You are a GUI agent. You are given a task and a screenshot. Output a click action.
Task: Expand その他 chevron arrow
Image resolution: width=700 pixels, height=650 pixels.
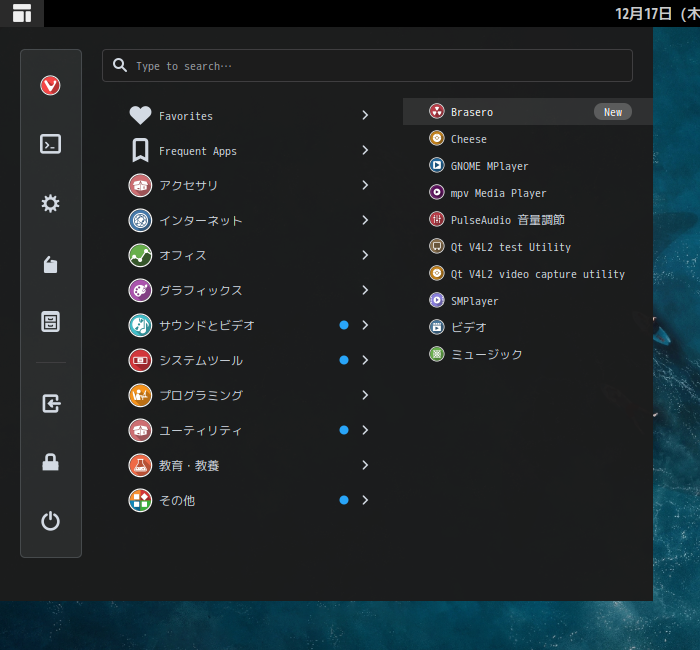pyautogui.click(x=365, y=500)
